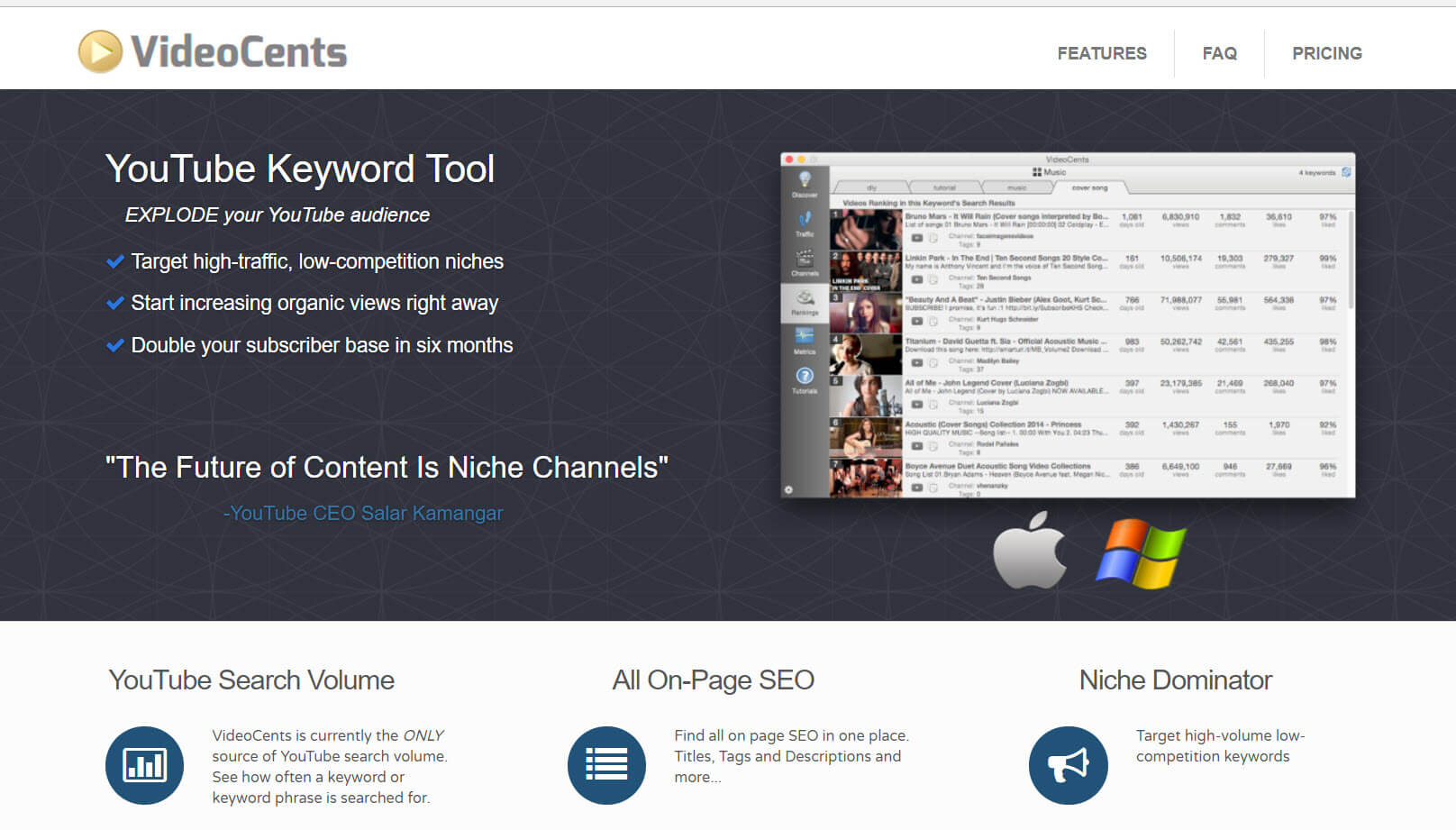1456x830 pixels.
Task: Click the All On-Page SEO heading
Action: 714,680
